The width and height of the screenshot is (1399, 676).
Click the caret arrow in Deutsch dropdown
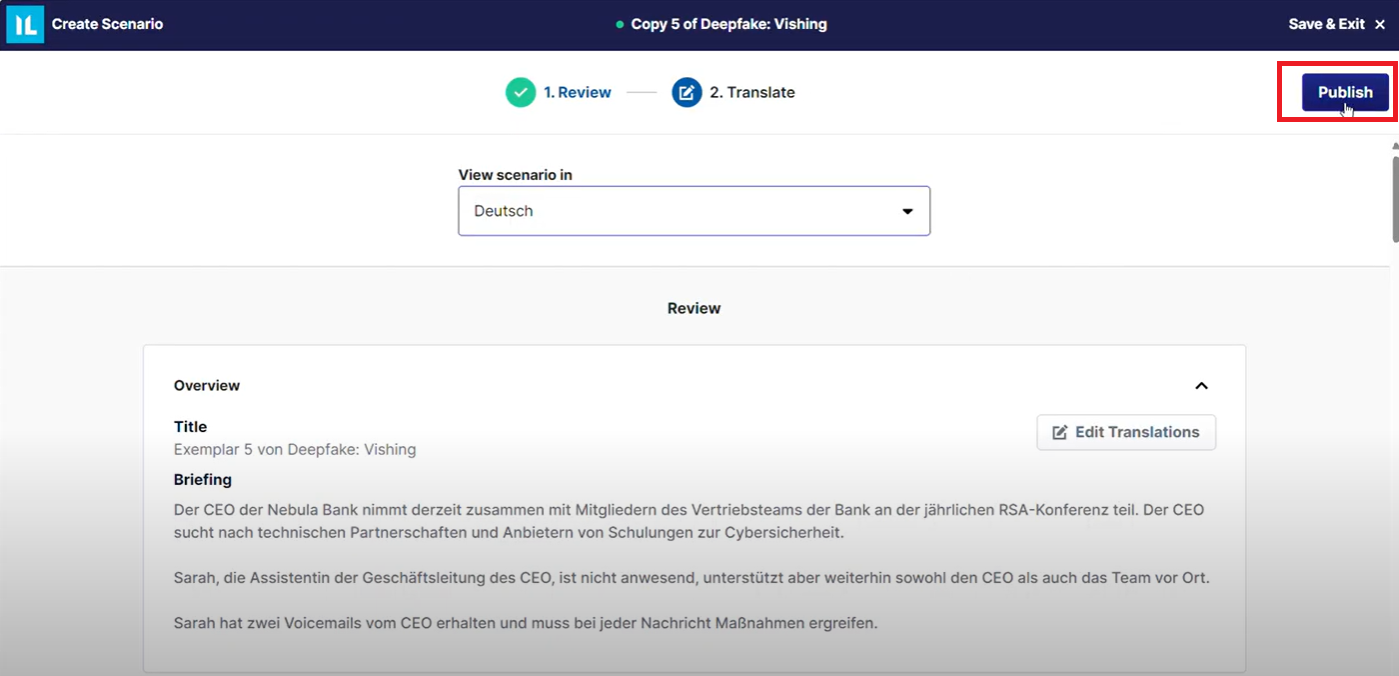coord(908,211)
